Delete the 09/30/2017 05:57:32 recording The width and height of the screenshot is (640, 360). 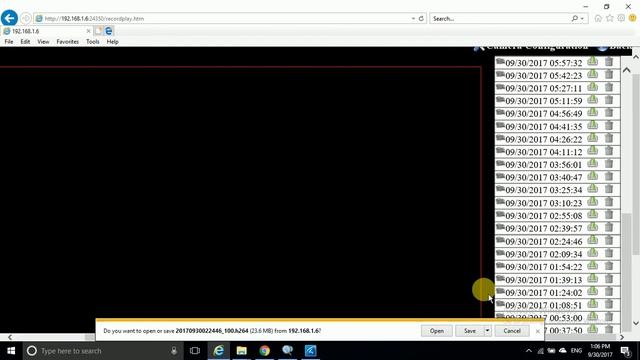tap(609, 62)
